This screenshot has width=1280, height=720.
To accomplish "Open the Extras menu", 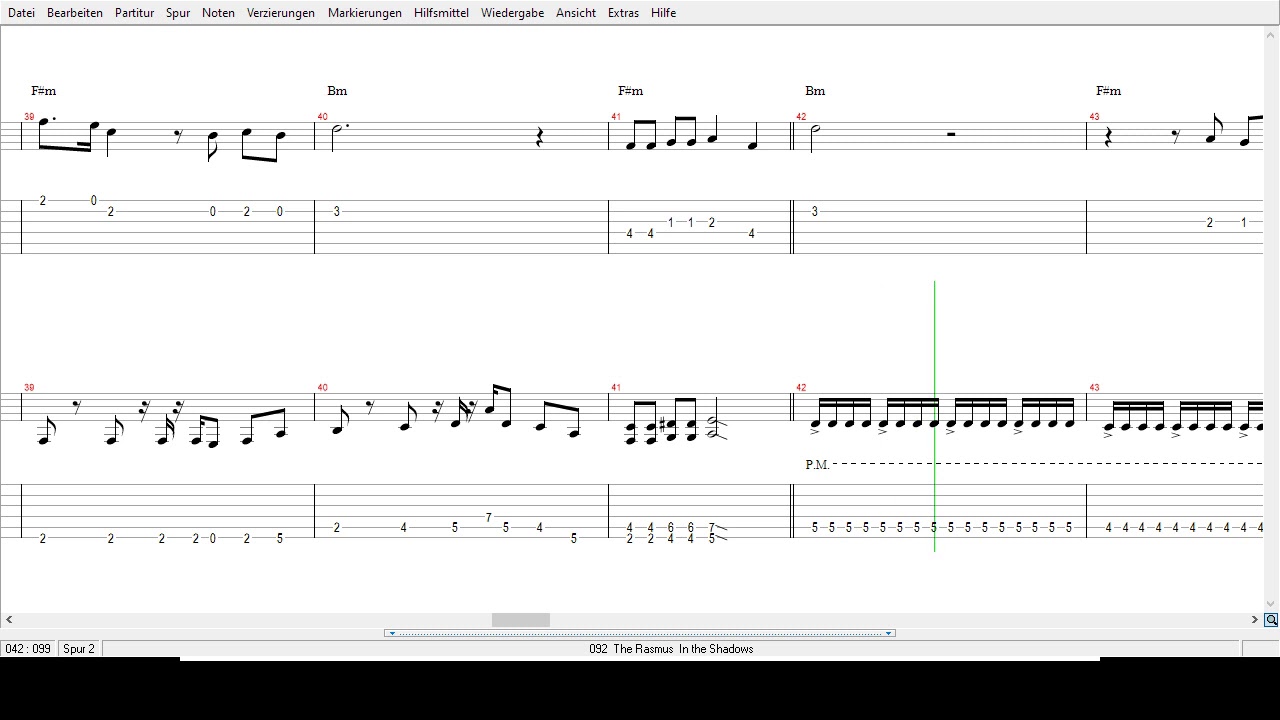I will pyautogui.click(x=623, y=13).
